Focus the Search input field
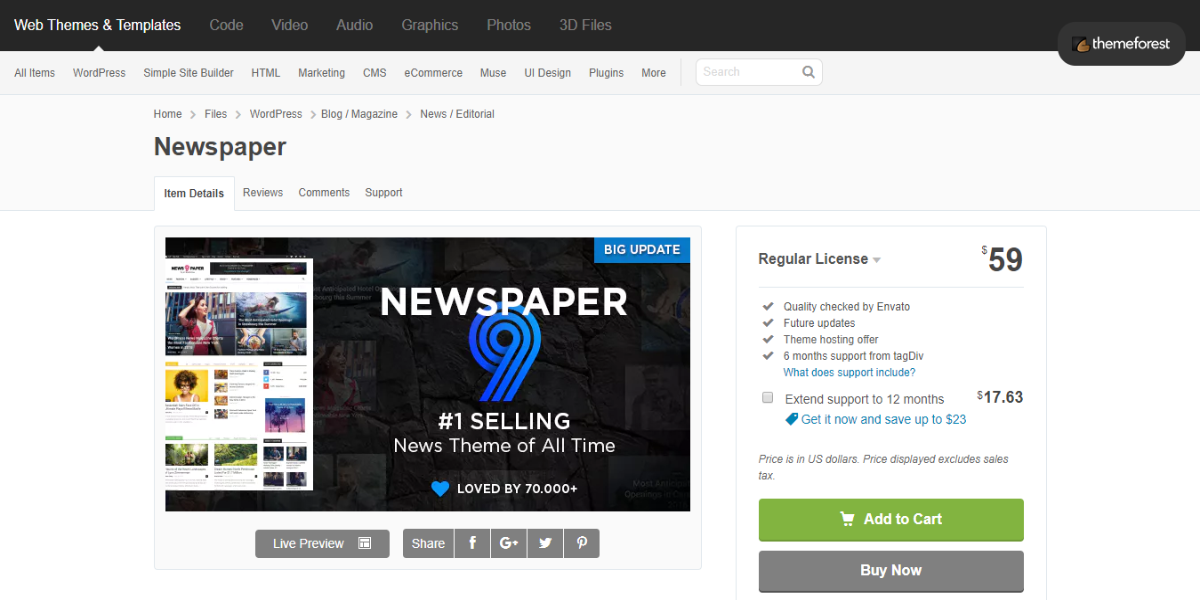 (748, 72)
